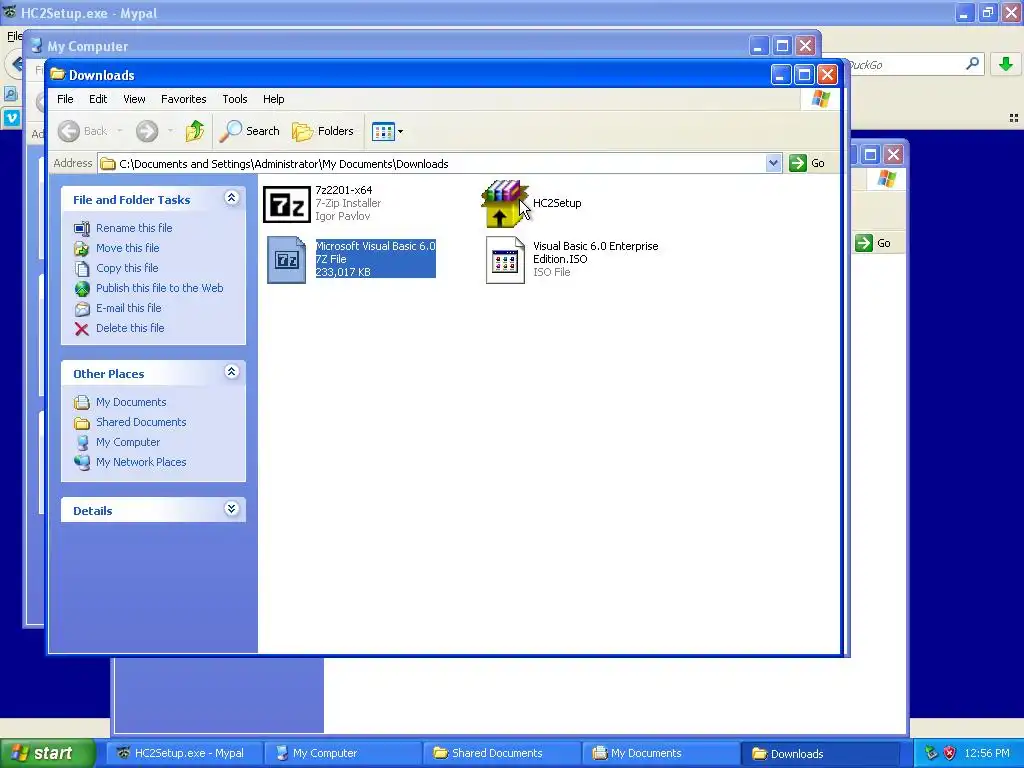Click Publish this file to the Web
1024x768 pixels.
[x=159, y=288]
